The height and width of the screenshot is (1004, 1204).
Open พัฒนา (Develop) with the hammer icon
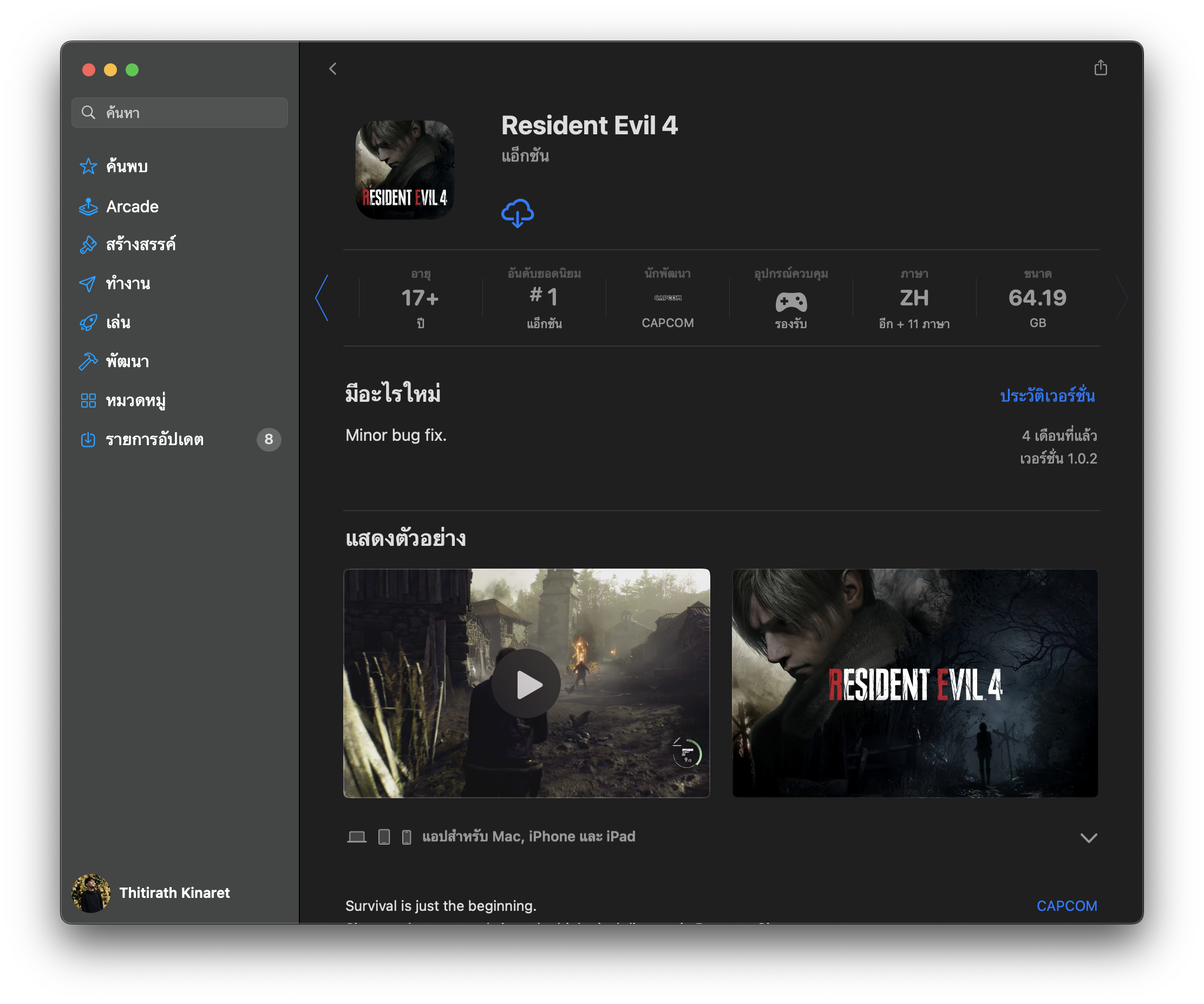pyautogui.click(x=127, y=361)
